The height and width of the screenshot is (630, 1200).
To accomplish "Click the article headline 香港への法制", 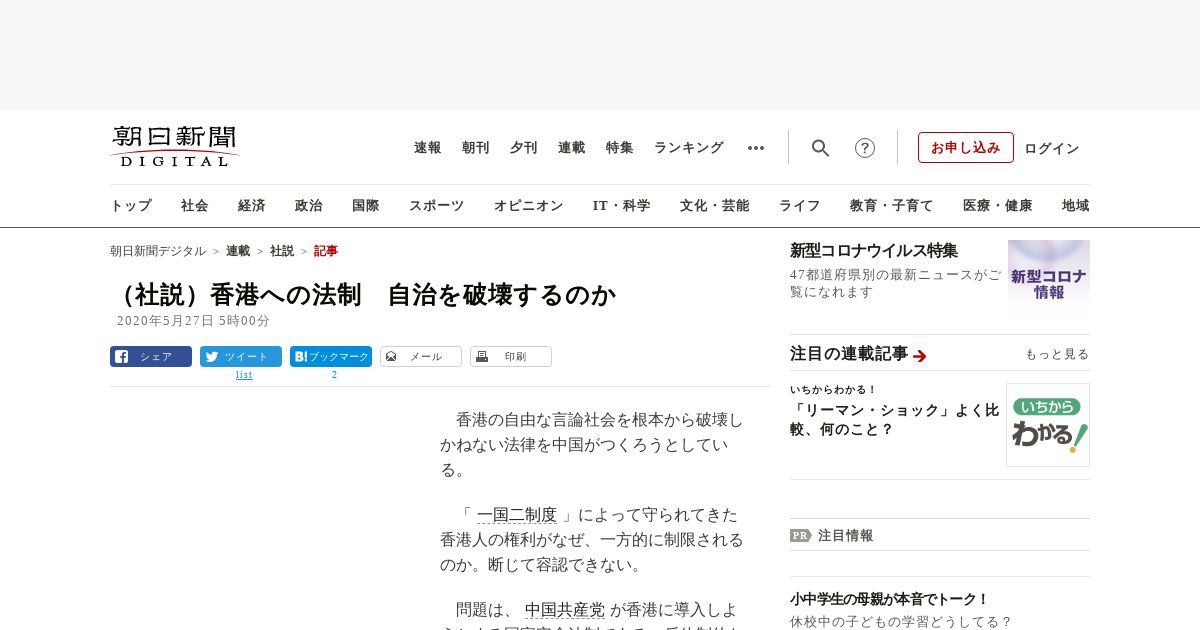I will [x=363, y=295].
